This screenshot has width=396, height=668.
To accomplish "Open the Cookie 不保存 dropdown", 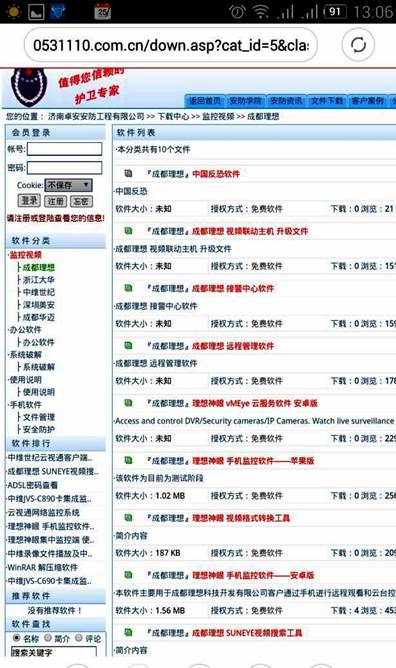I will point(68,185).
